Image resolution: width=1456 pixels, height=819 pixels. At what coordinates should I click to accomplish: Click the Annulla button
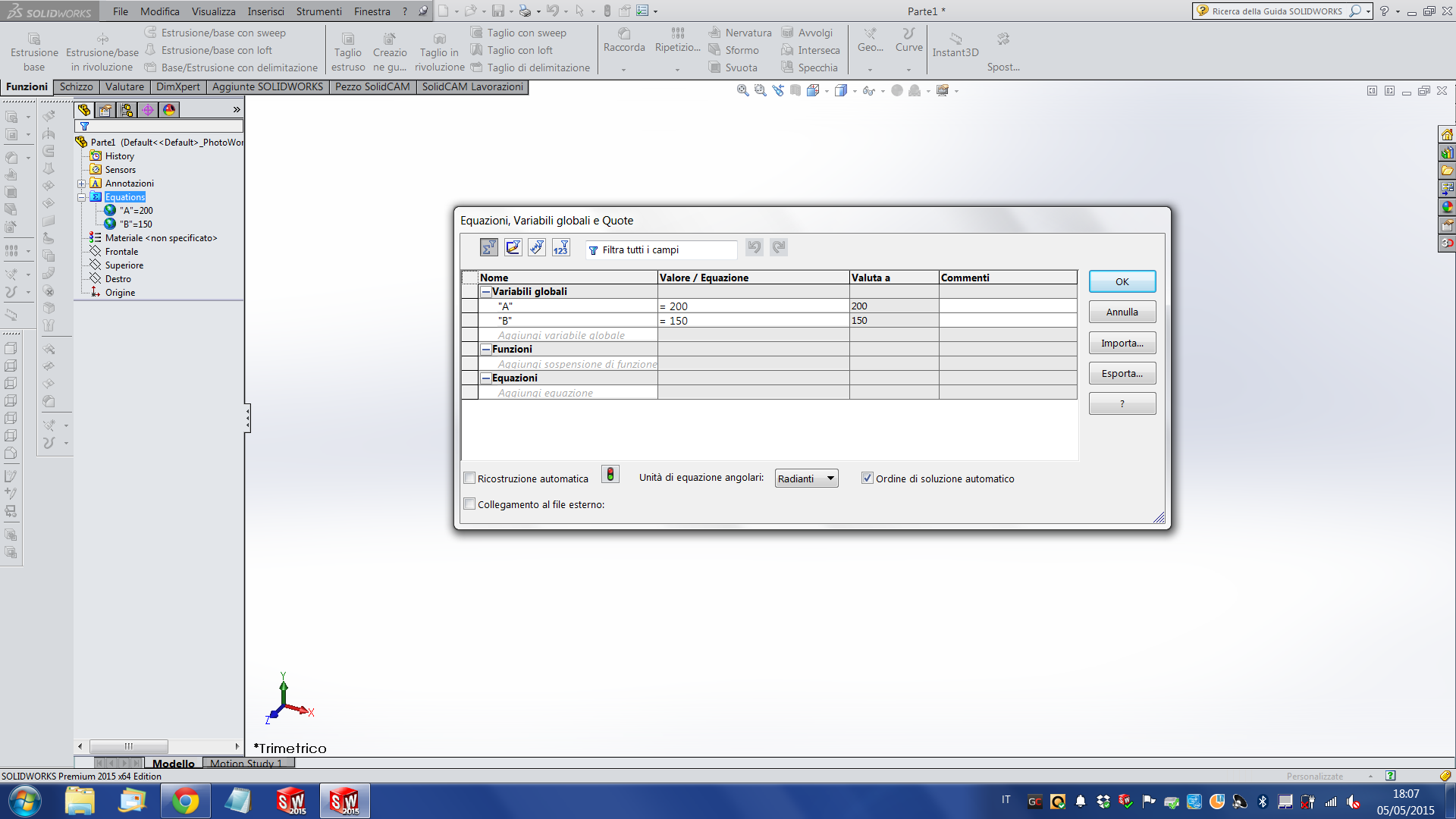coord(1122,312)
